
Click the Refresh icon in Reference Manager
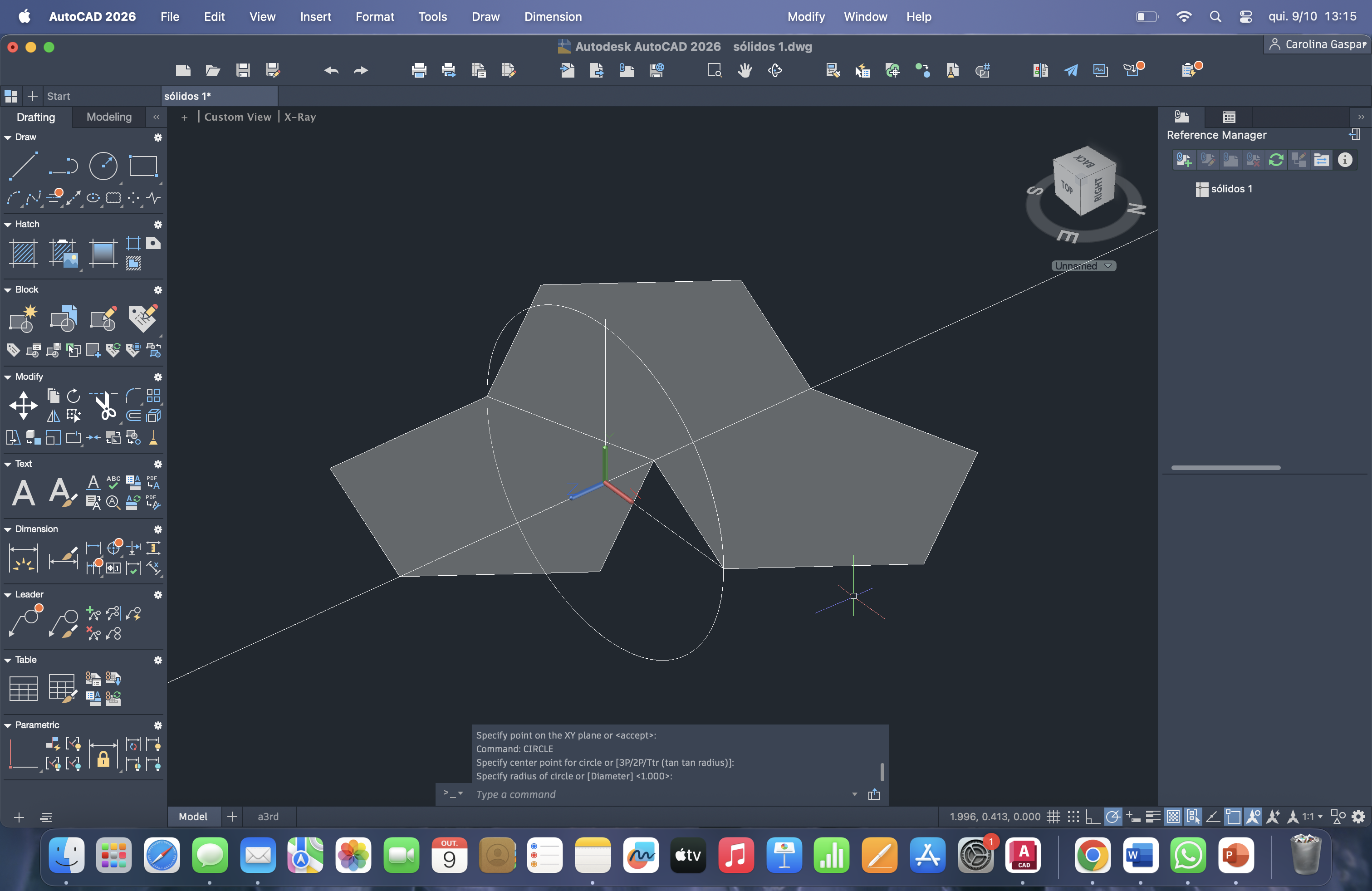(1276, 160)
